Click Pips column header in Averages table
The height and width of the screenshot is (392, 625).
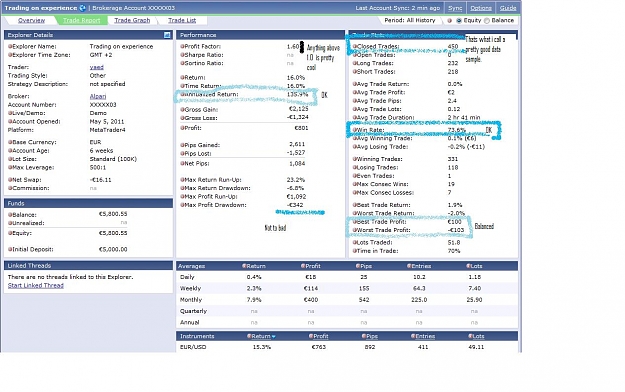[366, 266]
